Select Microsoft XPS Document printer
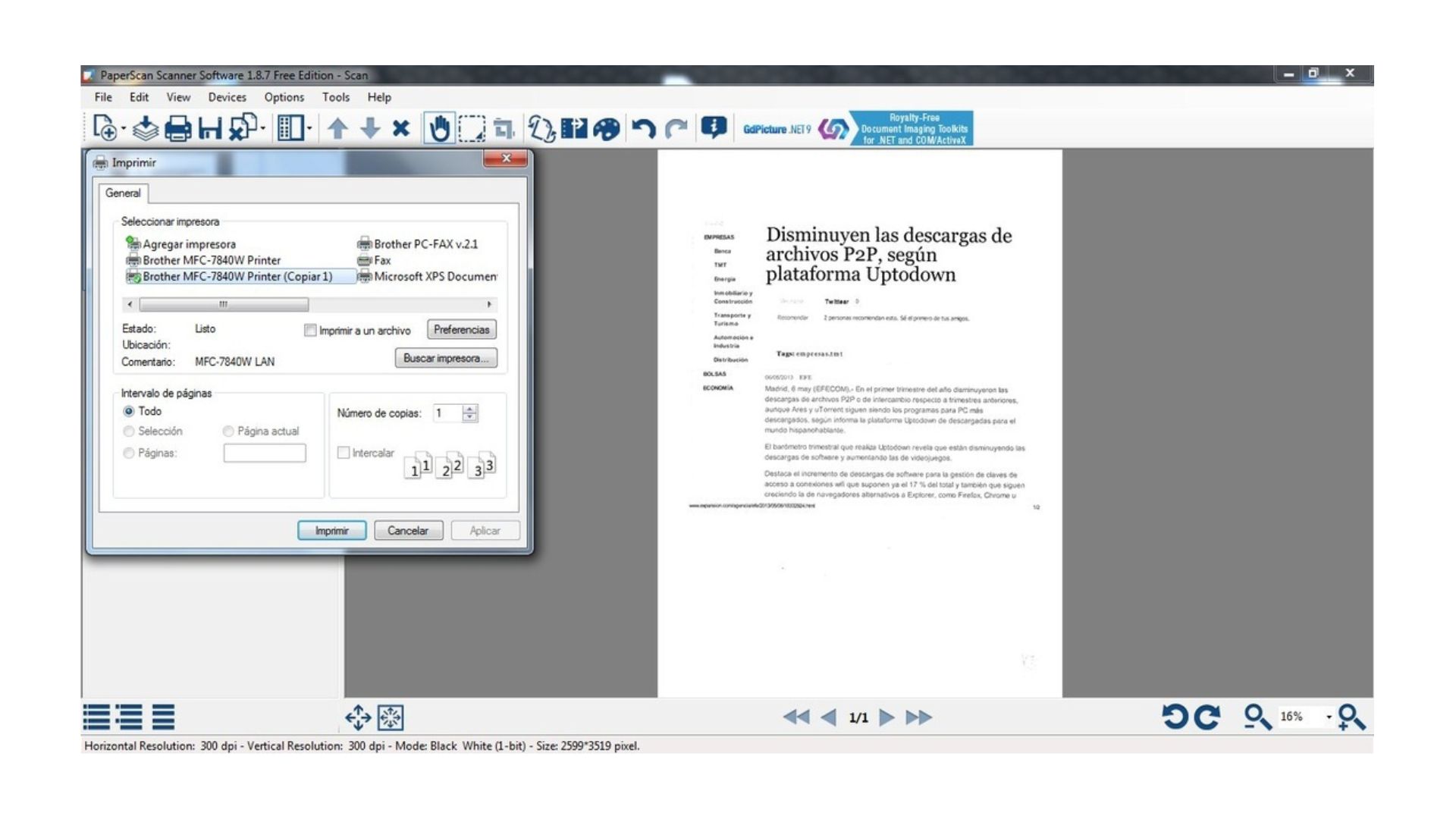Screen dimensions: 1456x819 coord(427,277)
